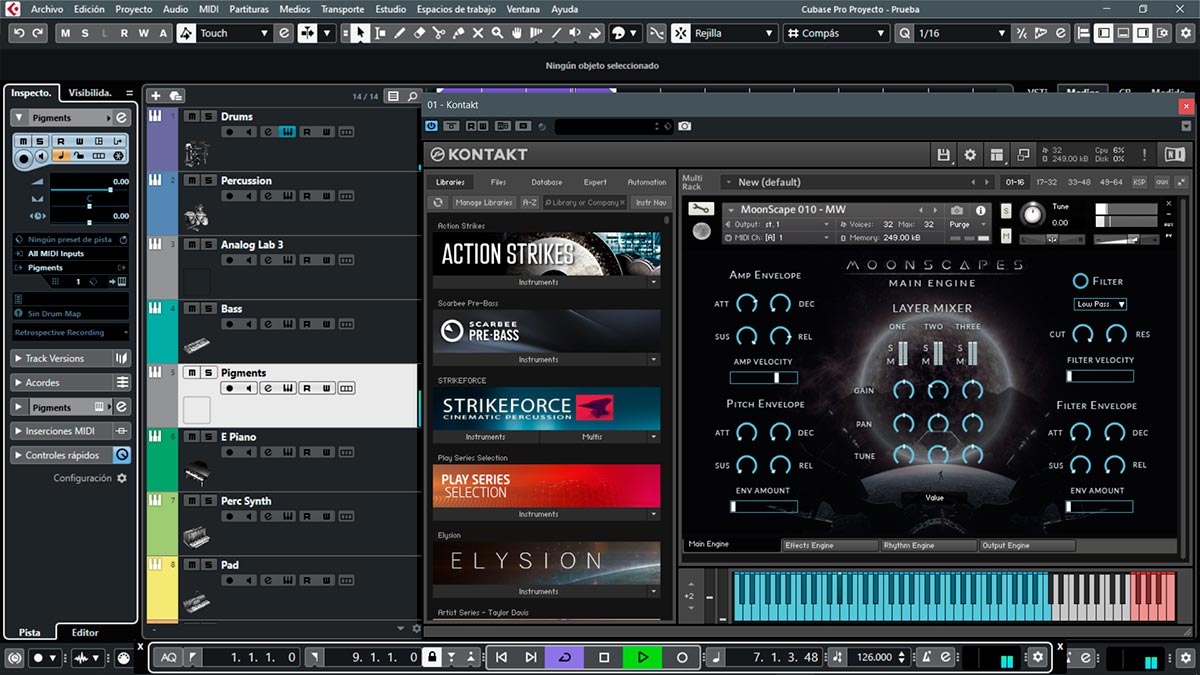Click the Library or Company search field
The height and width of the screenshot is (675, 1200).
(585, 203)
